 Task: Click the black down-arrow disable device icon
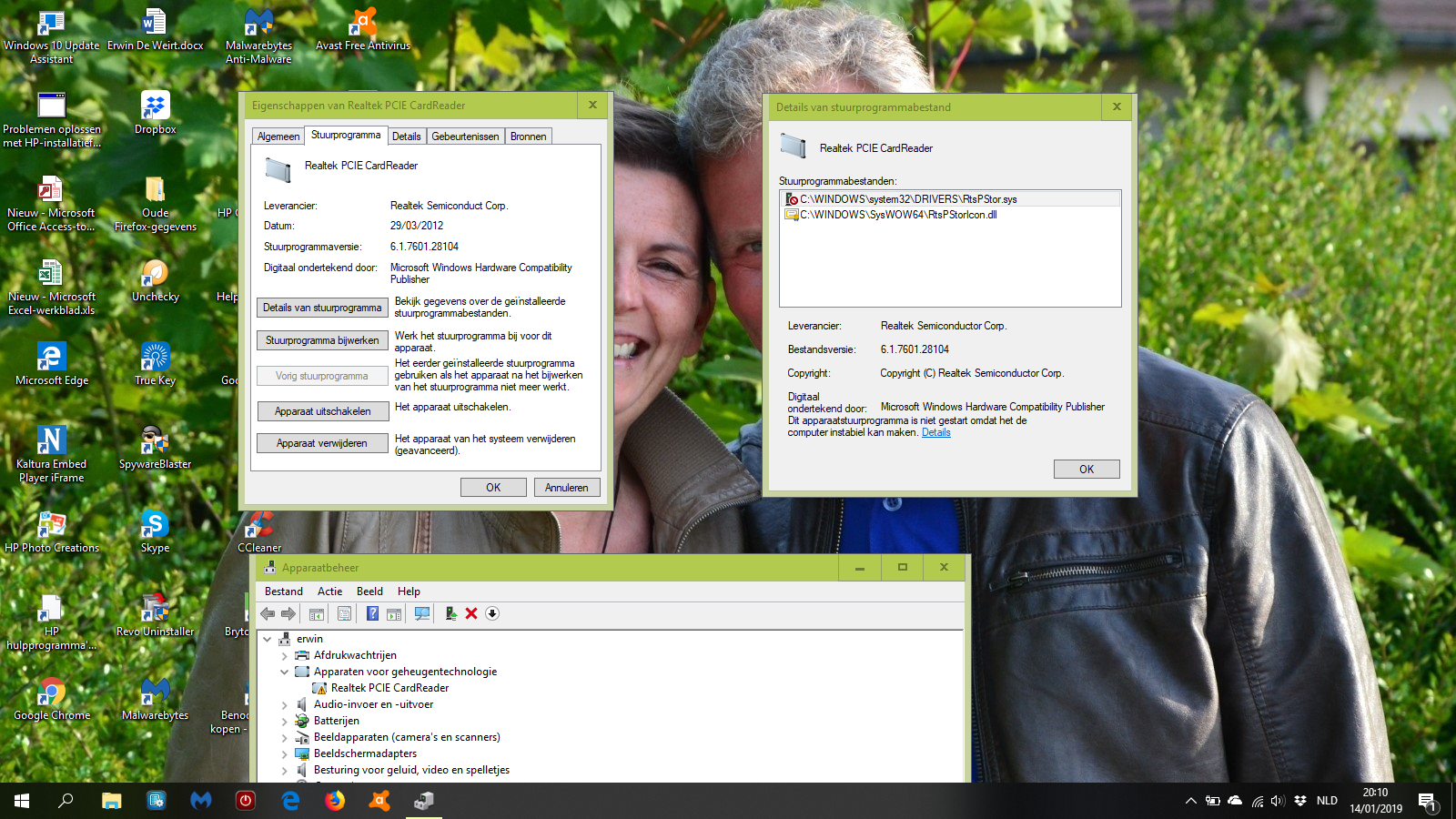tap(492, 613)
